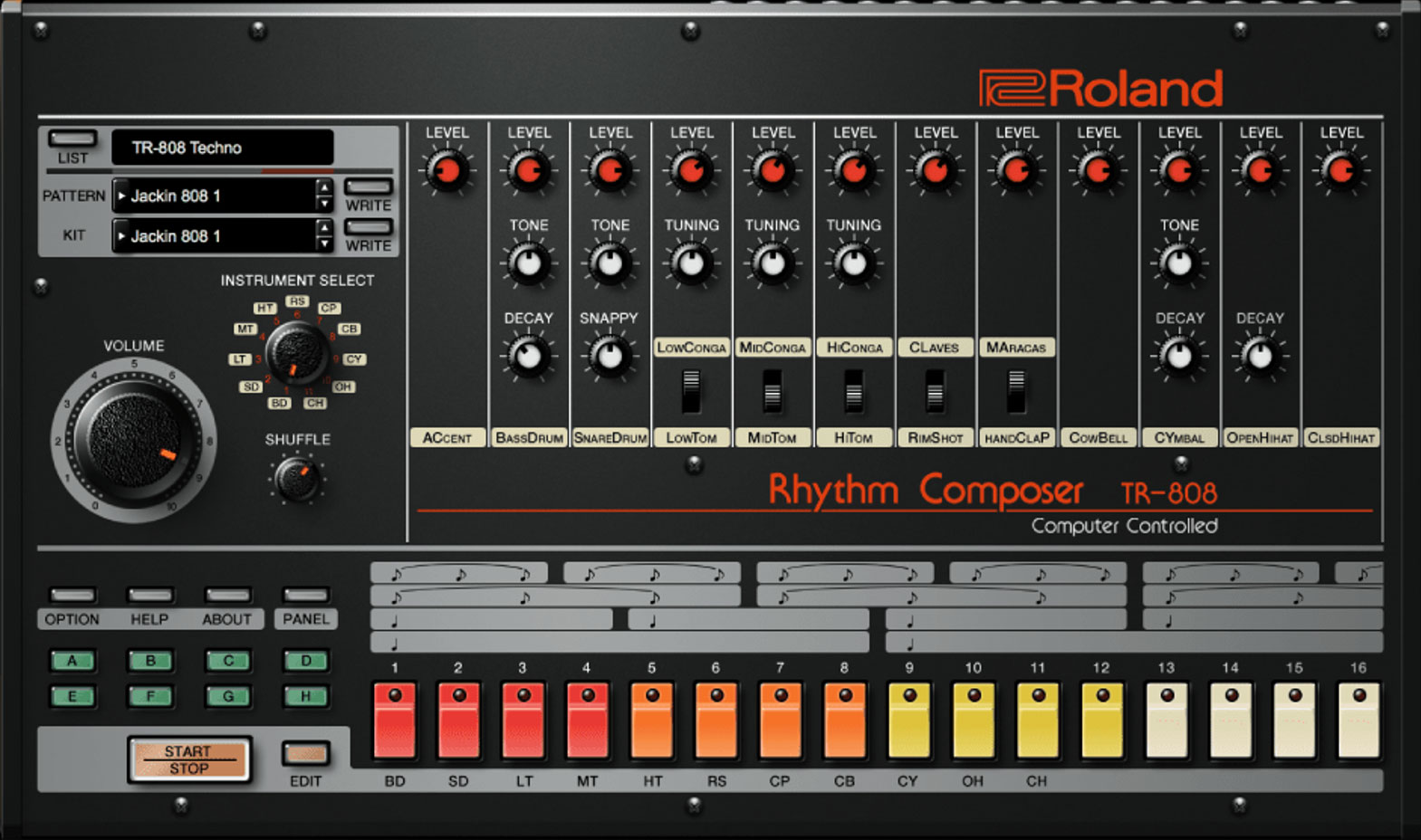Viewport: 1421px width, 840px height.
Task: Click the Snare Drum Snappy knob
Action: coord(610,356)
